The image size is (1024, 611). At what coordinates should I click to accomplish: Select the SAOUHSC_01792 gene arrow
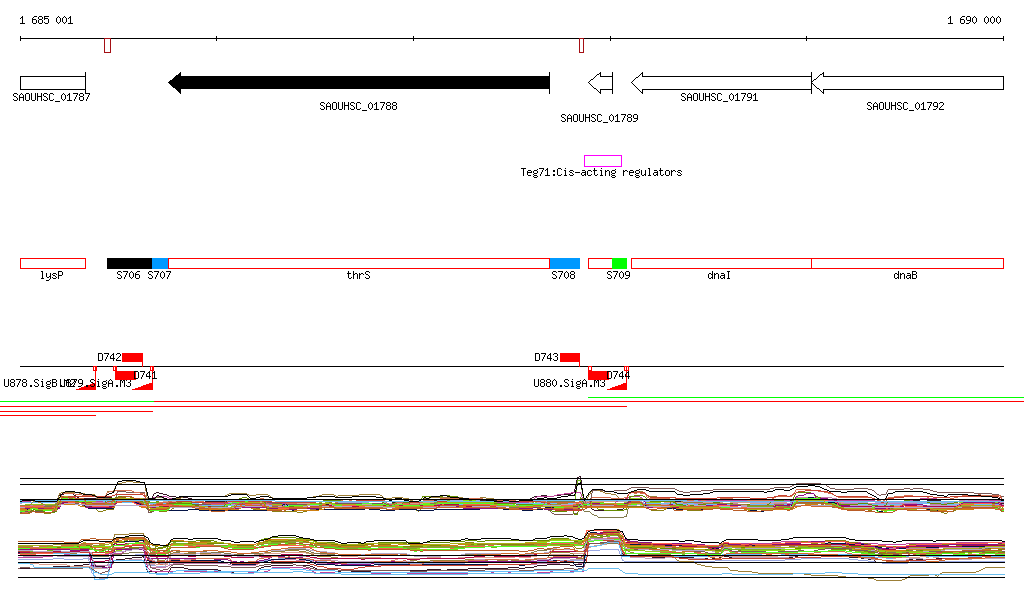906,83
